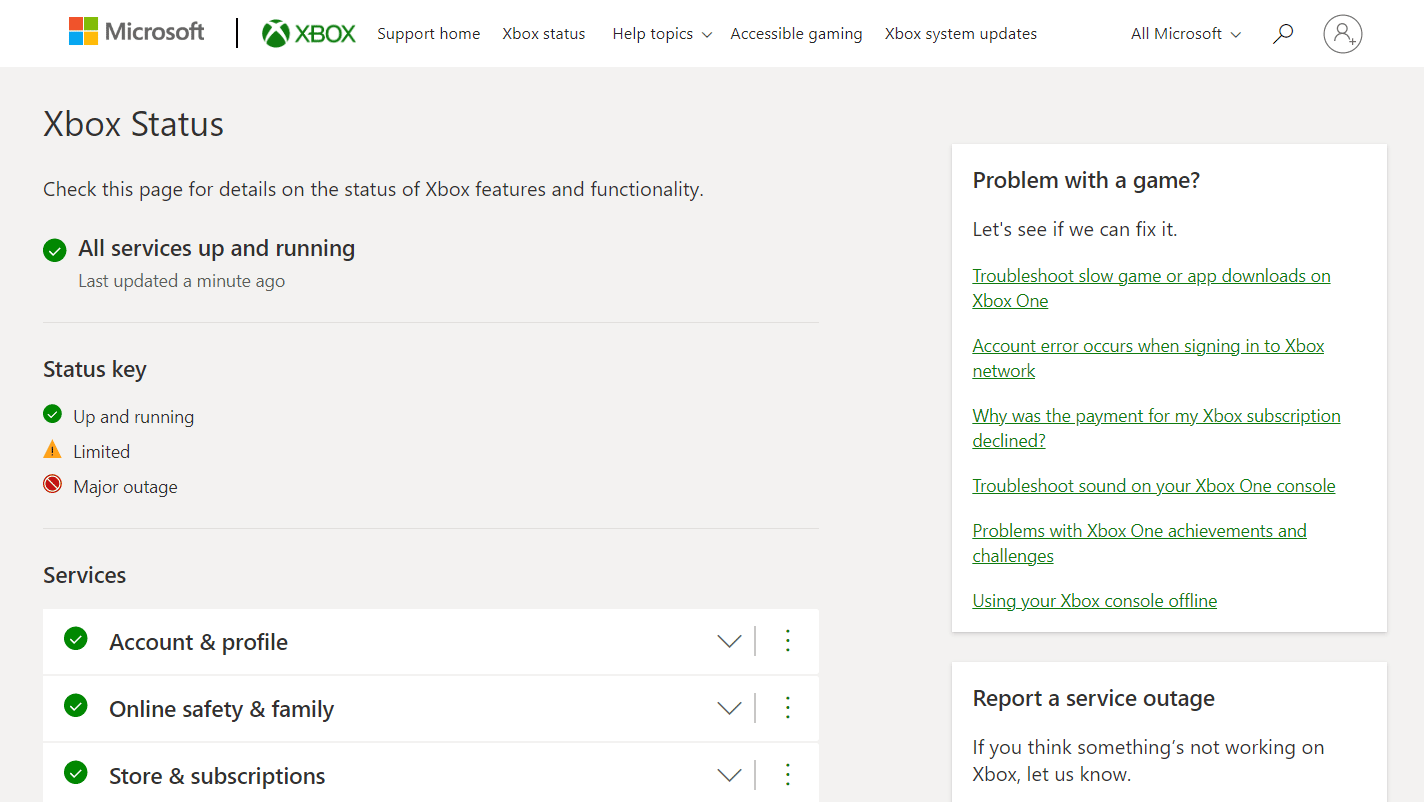
Task: Expand the Online safety & family chevron
Action: click(x=730, y=709)
